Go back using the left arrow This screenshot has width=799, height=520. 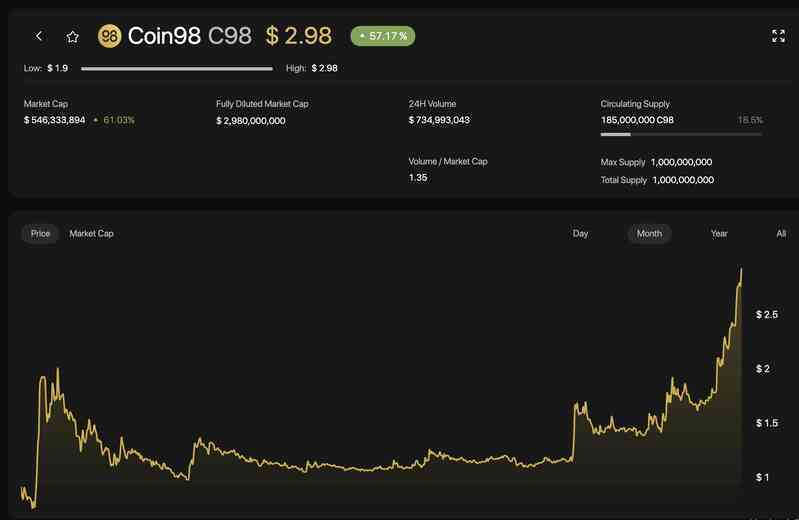coord(39,36)
